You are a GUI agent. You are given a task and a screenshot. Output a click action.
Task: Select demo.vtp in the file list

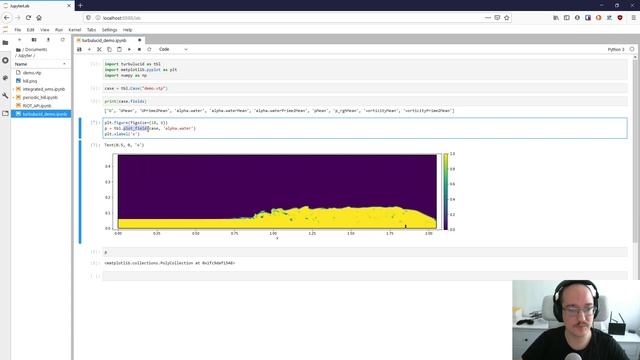pyautogui.click(x=41, y=73)
